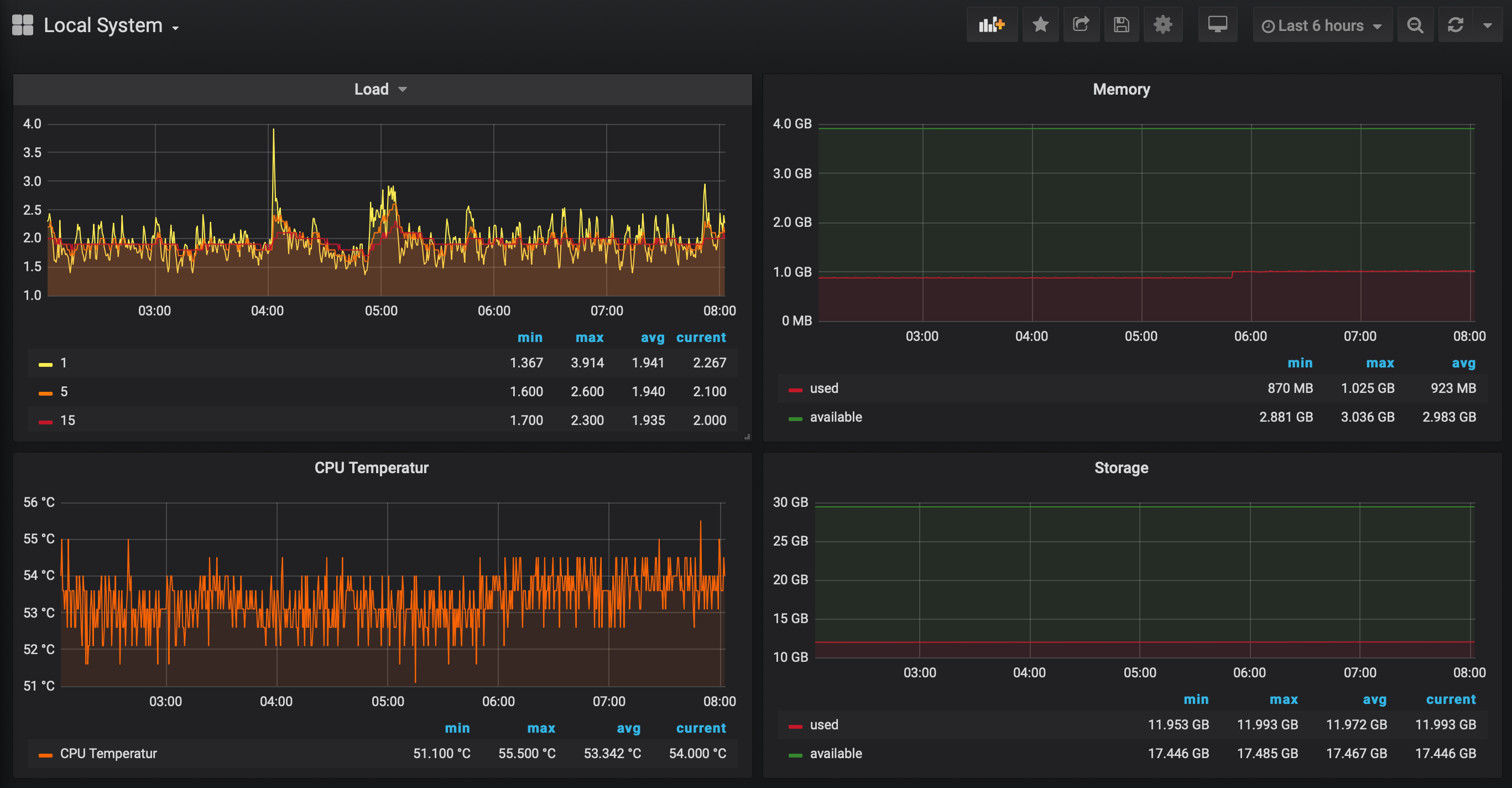Open the Load panel title menu

click(x=380, y=89)
